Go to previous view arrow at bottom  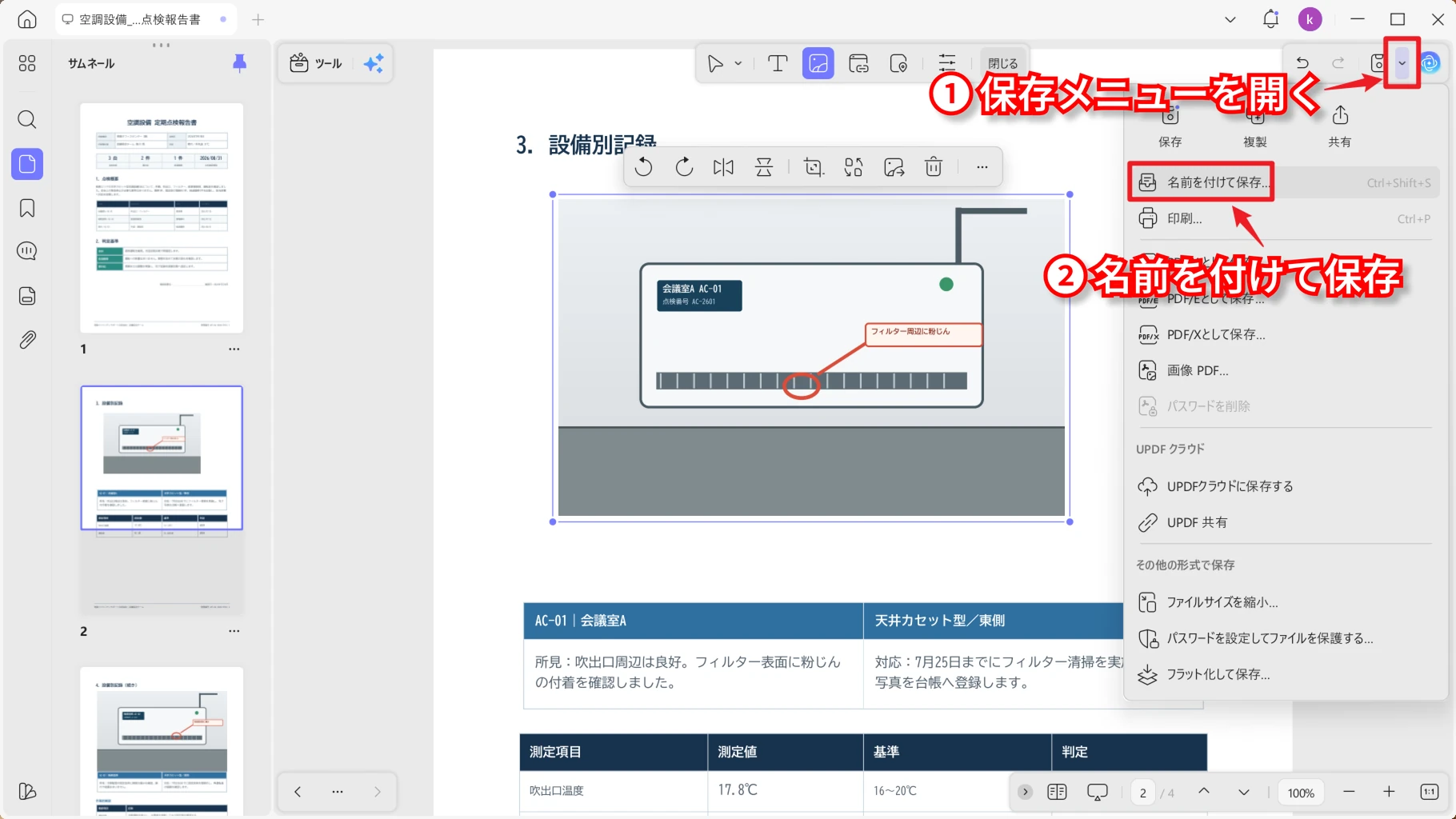(298, 792)
